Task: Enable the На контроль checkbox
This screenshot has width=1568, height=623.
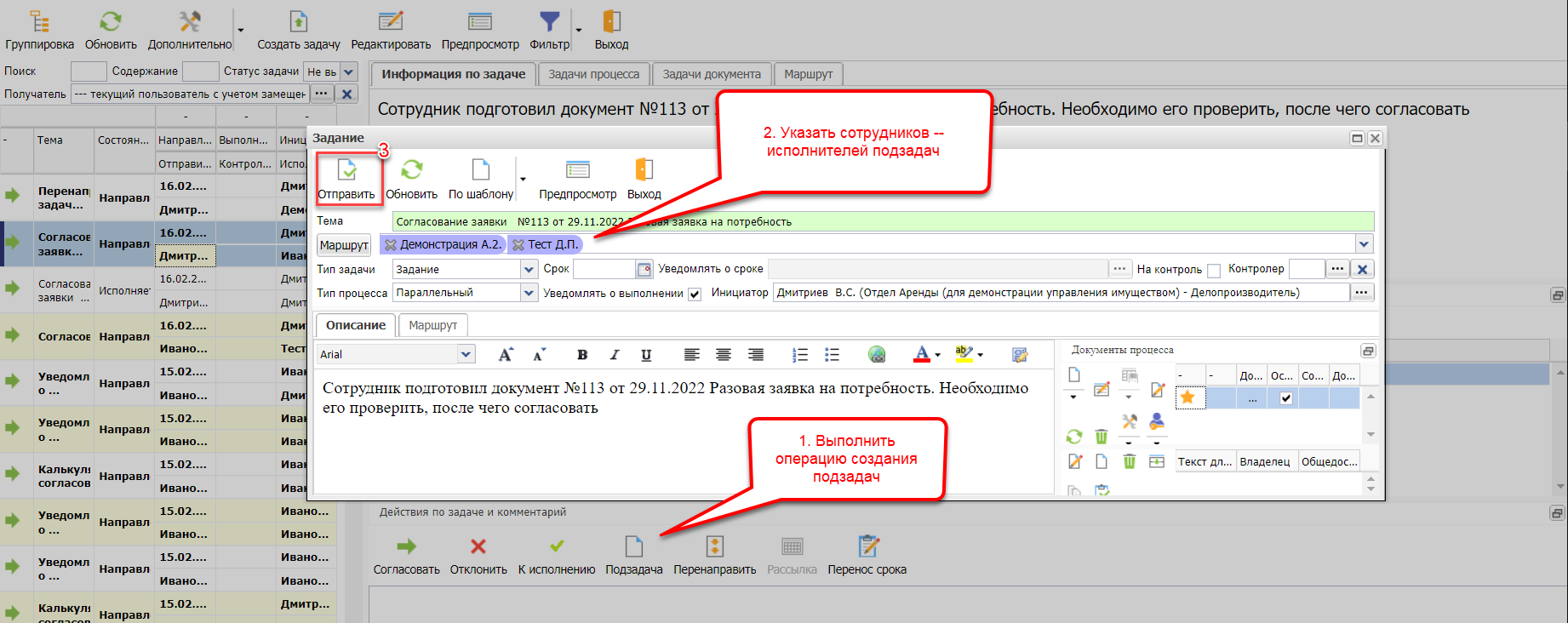Action: click(1214, 271)
